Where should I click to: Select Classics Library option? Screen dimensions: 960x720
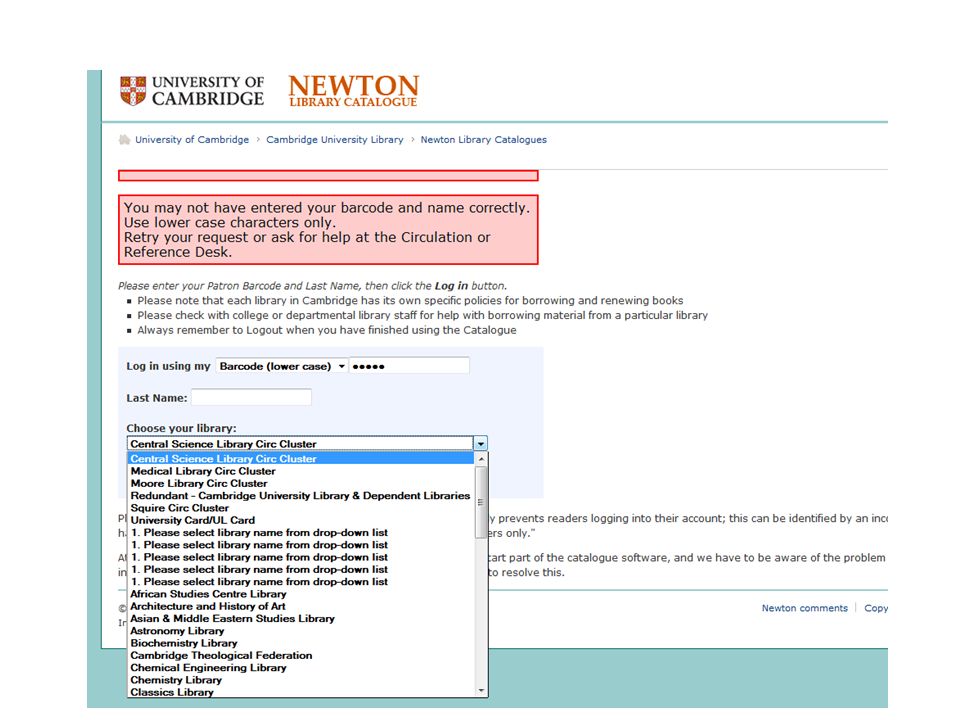pyautogui.click(x=300, y=692)
